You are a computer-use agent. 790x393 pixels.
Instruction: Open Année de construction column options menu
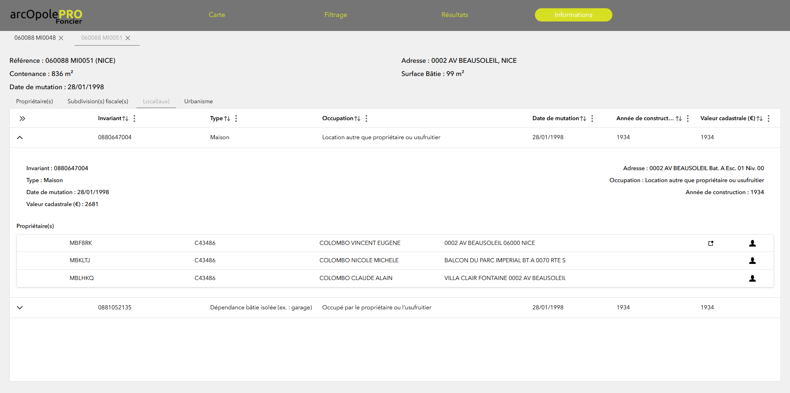tap(688, 118)
